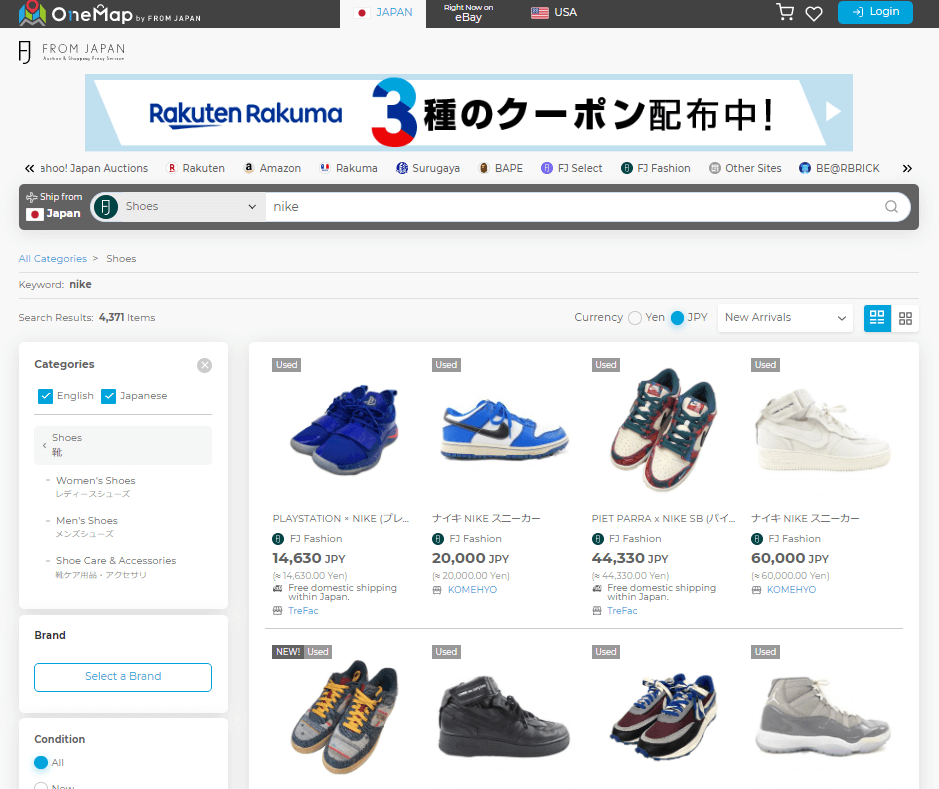Select BAPE site from the site list

[x=501, y=168]
